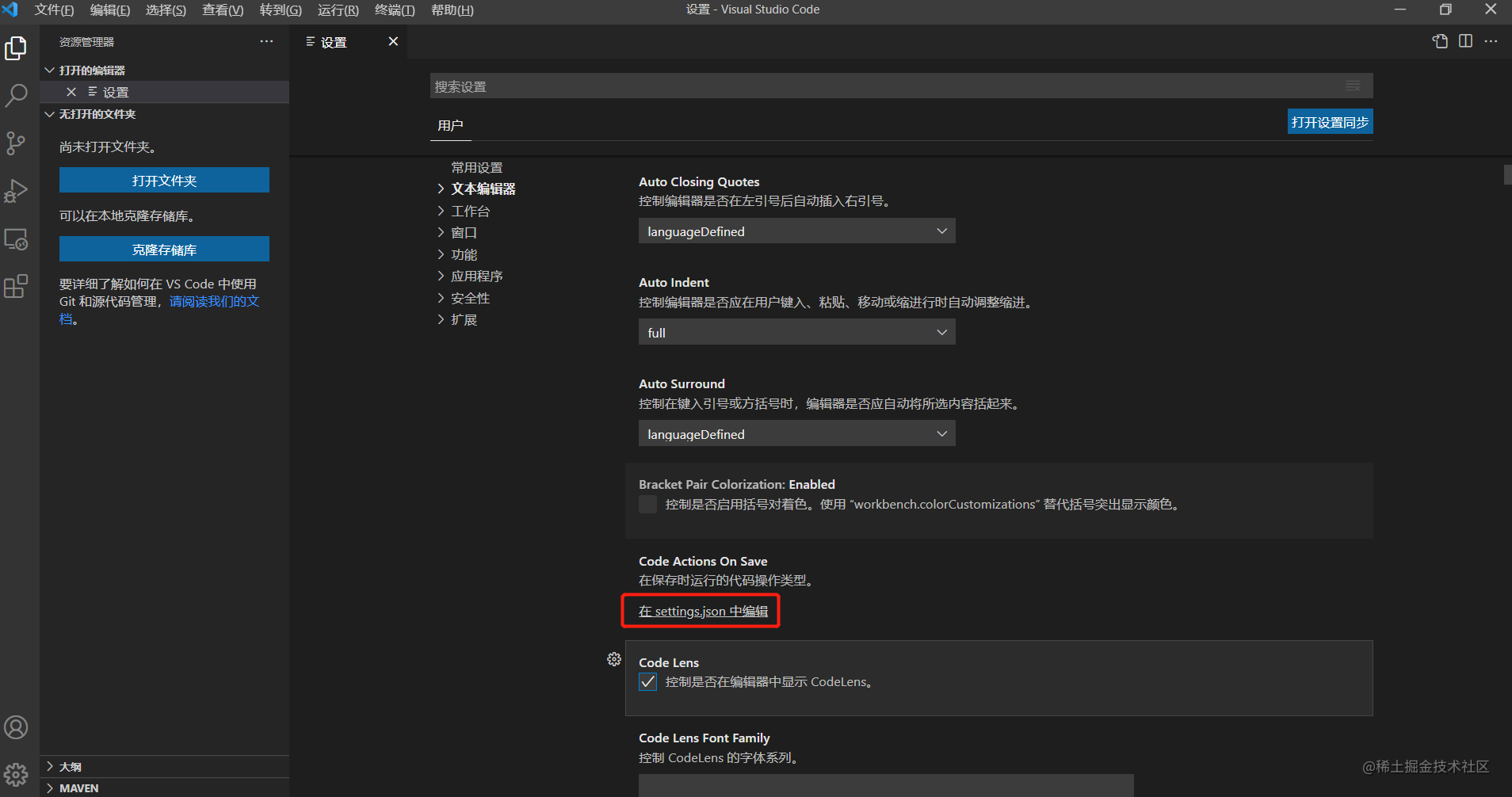Expand the 窗口 settings category
The width and height of the screenshot is (1512, 797).
(441, 232)
